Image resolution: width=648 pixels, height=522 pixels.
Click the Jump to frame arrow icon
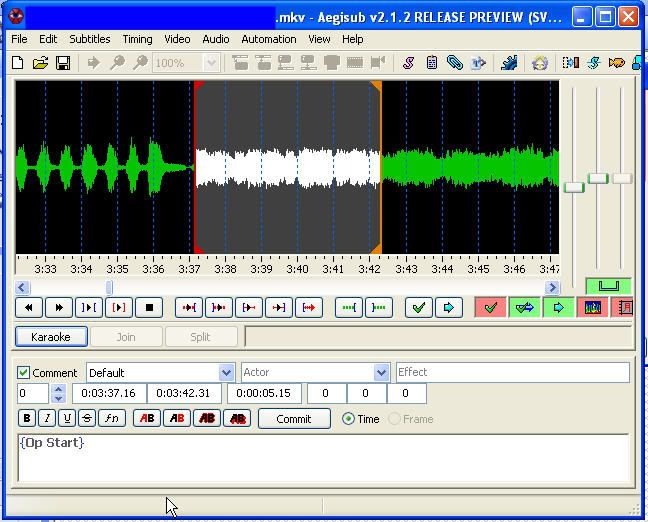pyautogui.click(x=94, y=63)
